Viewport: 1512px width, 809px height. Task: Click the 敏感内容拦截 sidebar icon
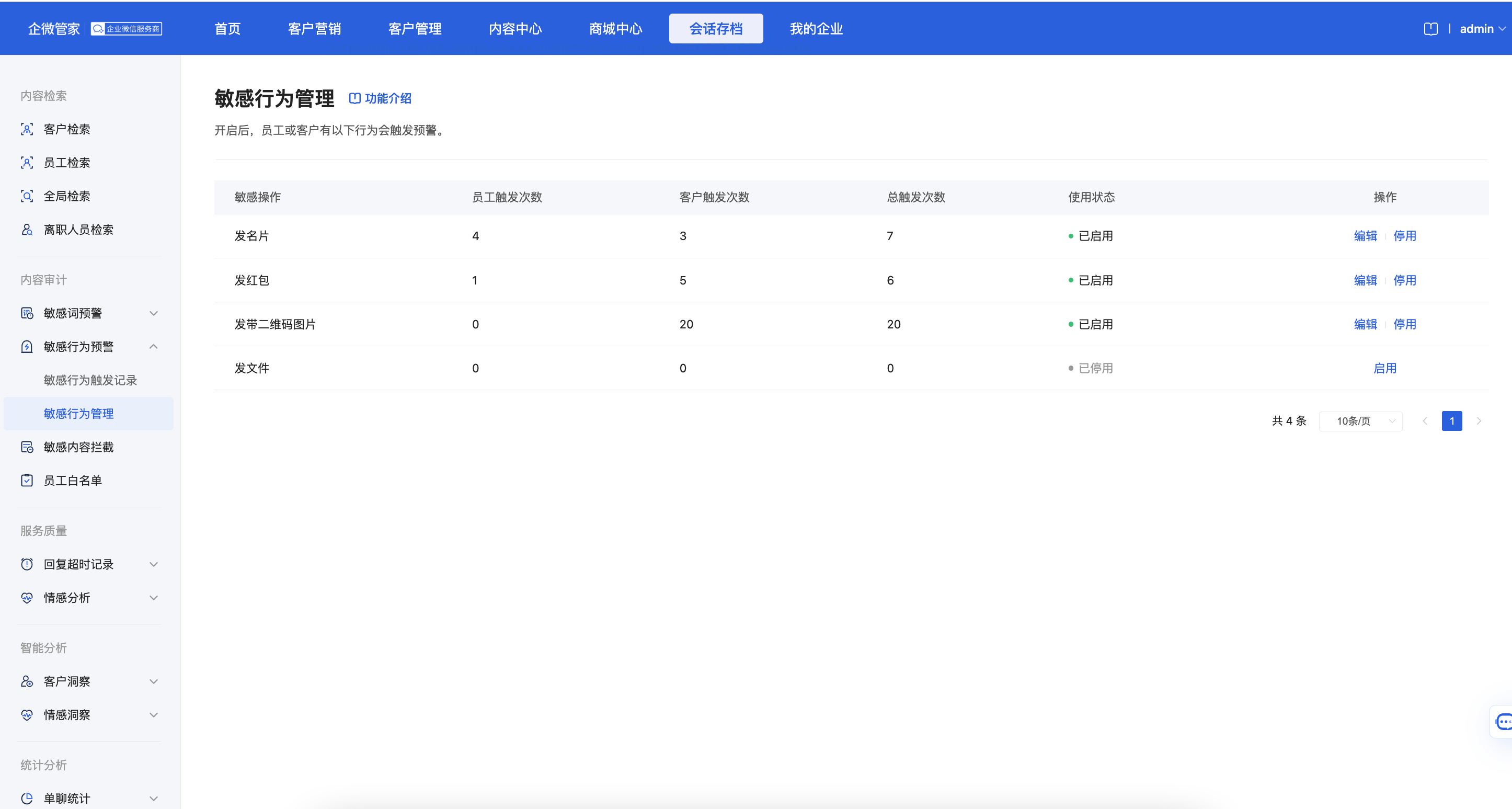[x=27, y=447]
